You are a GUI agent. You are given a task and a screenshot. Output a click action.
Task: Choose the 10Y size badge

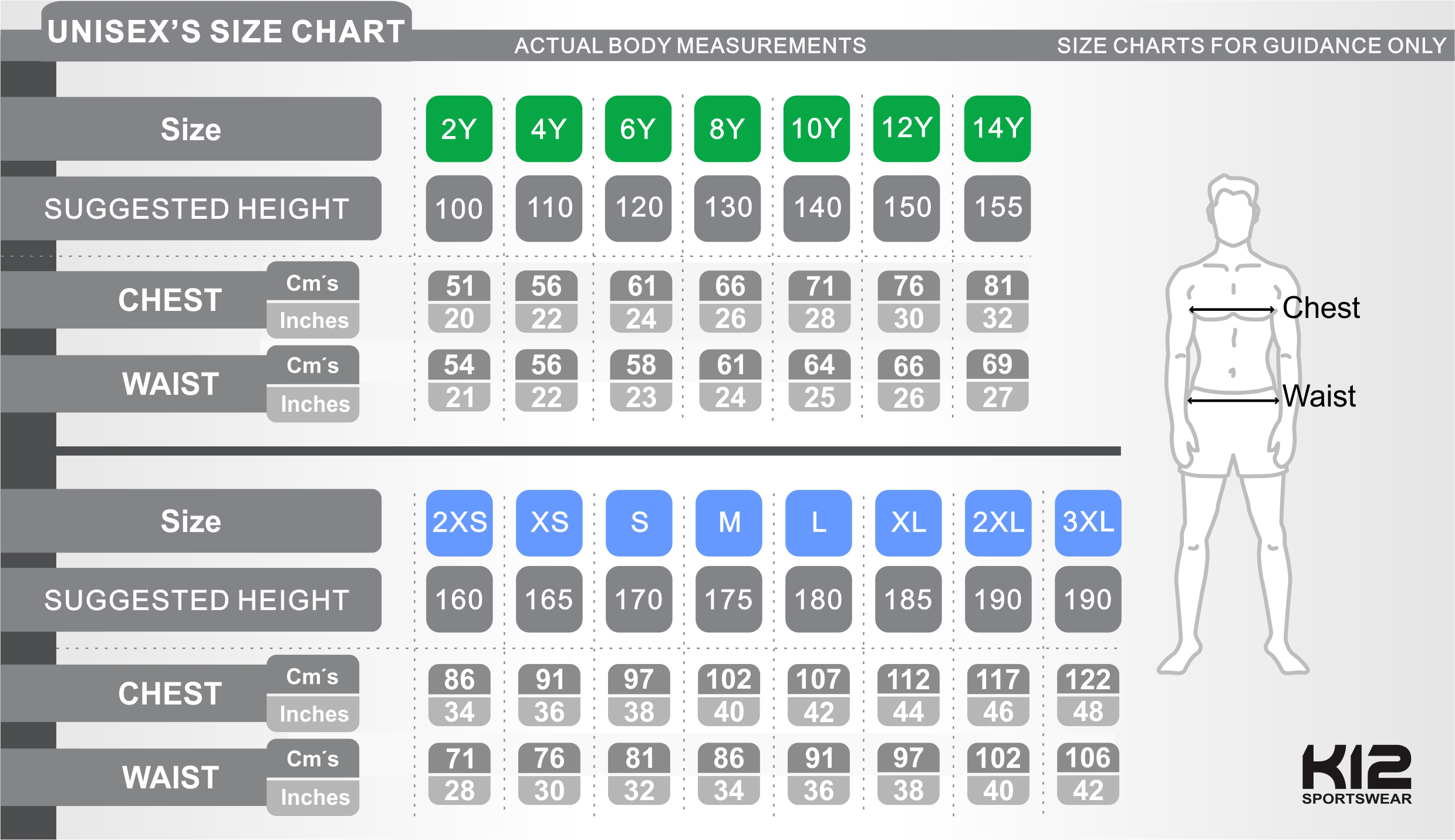point(816,128)
